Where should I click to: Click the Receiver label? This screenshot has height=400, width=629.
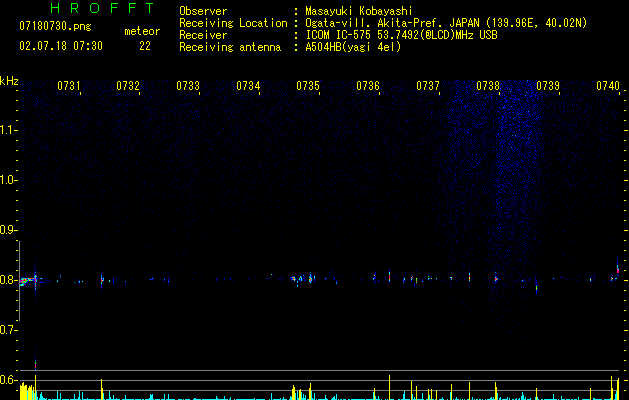203,35
